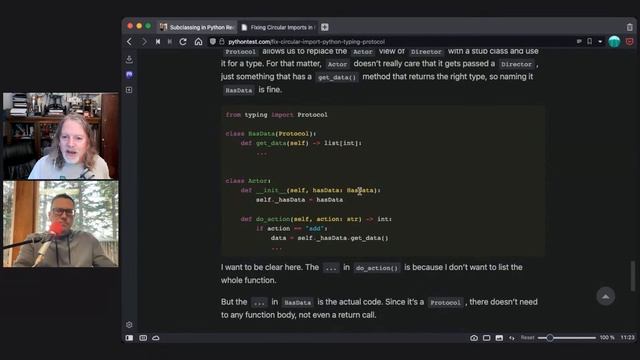This screenshot has height=360, width=640.
Task: Open closed tabs trash can
Action: click(x=629, y=27)
